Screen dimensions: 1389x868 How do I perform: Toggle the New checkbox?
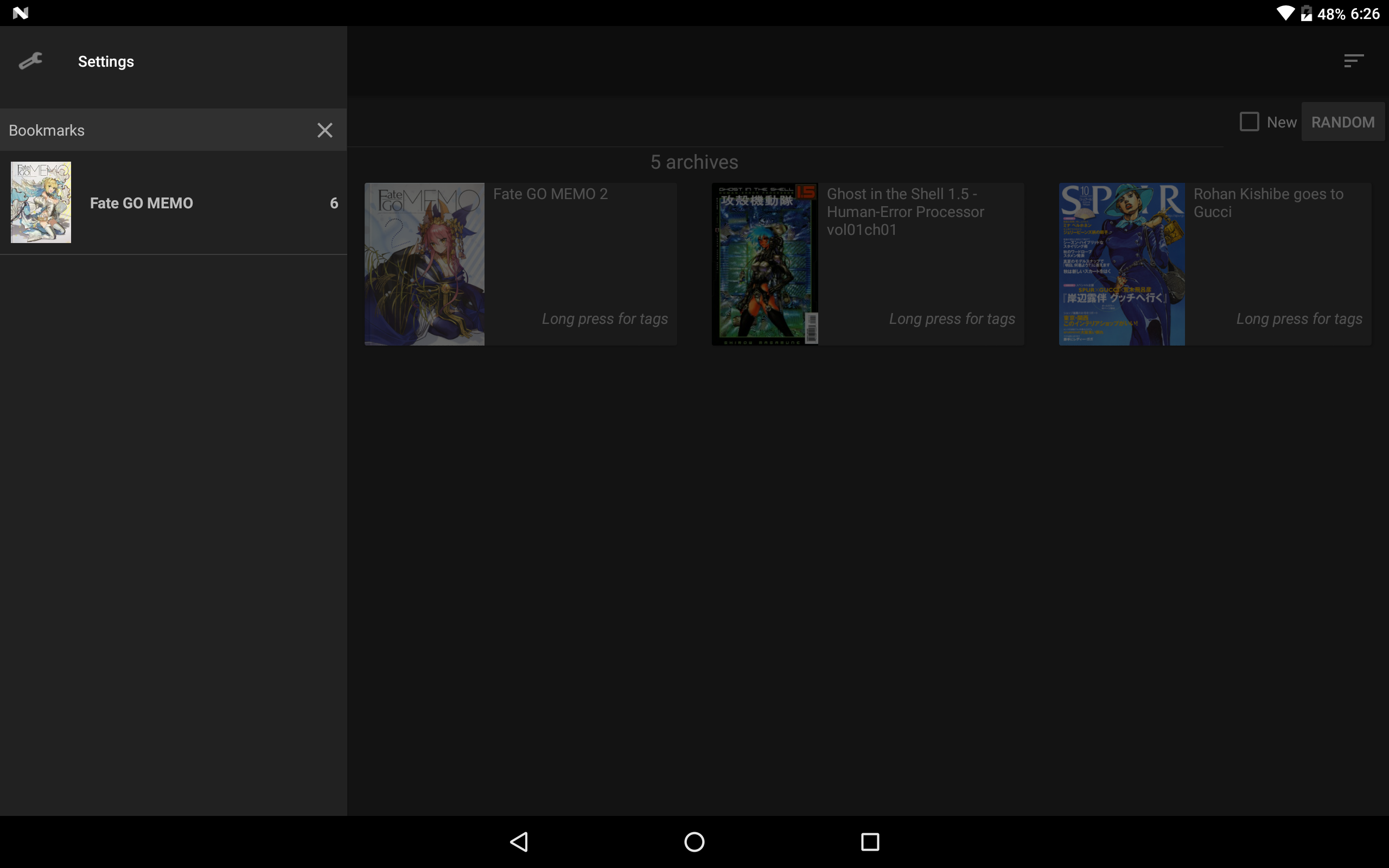pos(1249,122)
